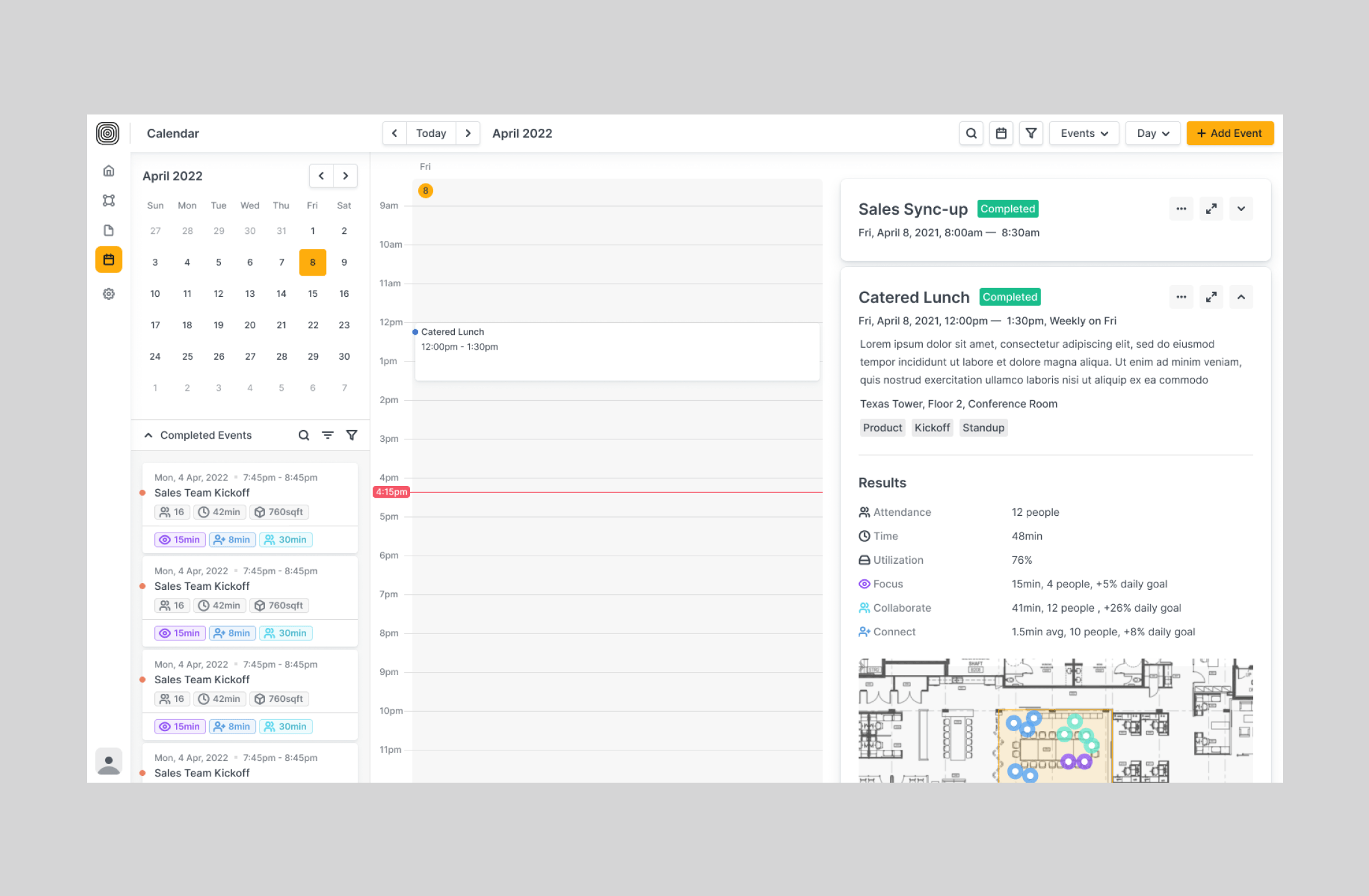Open Sales Sync-up more options menu
Screen dimensions: 1369x896
(1181, 209)
